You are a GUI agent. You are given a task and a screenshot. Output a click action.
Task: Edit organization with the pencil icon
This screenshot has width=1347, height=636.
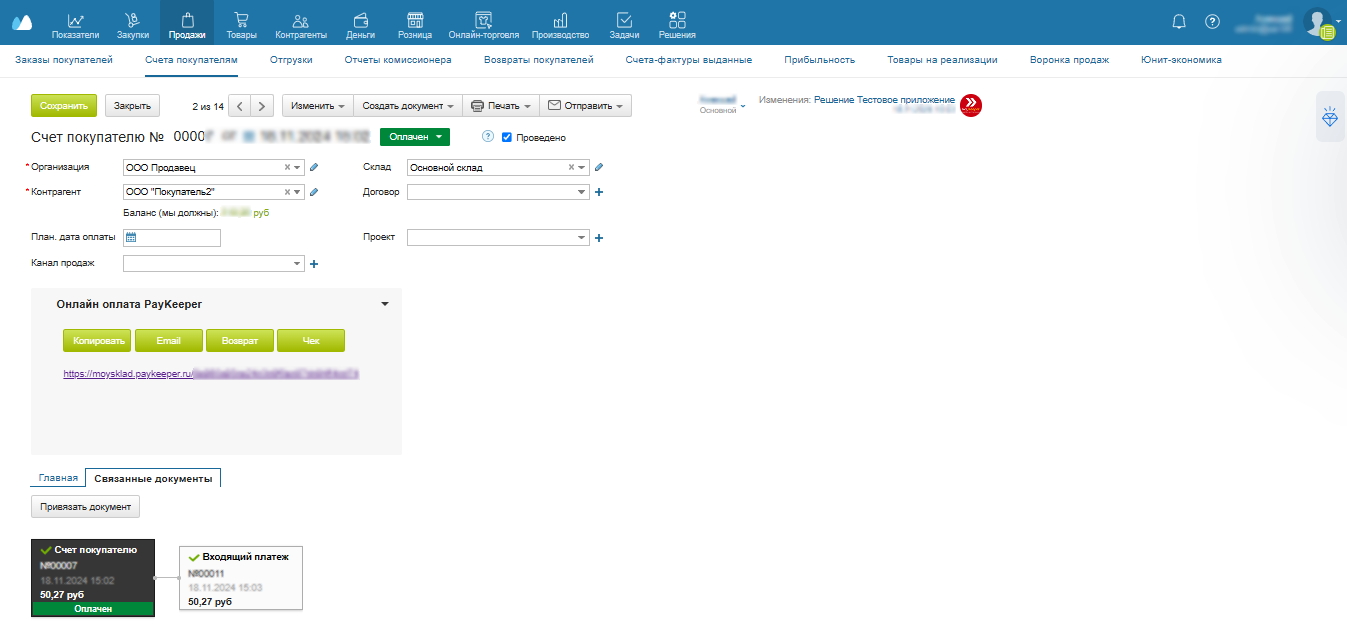pyautogui.click(x=314, y=168)
